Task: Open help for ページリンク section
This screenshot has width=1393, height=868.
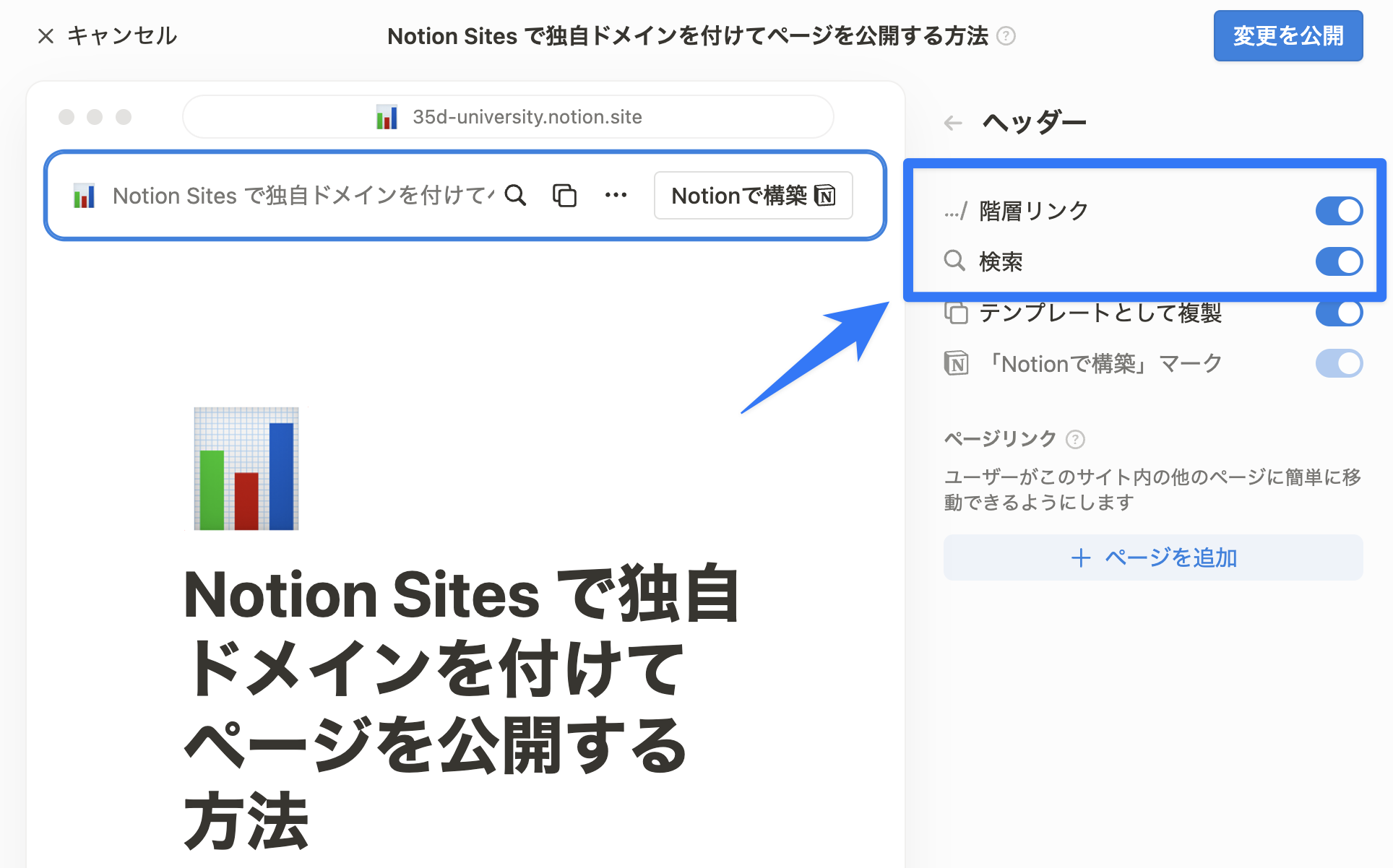Action: tap(1075, 439)
